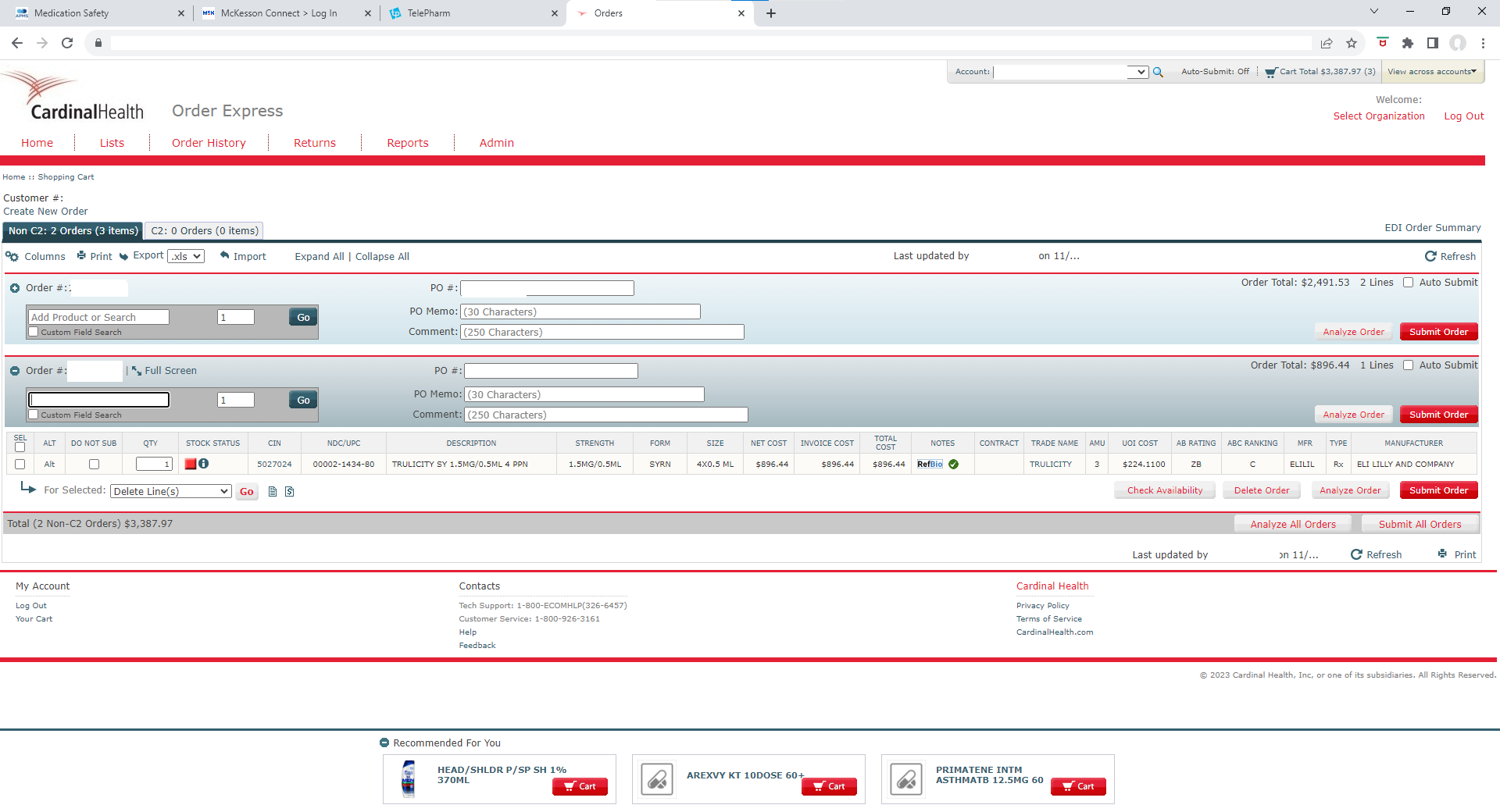Viewport: 1500px width, 812px height.
Task: Click the quantity field for Trulicity
Action: point(154,464)
